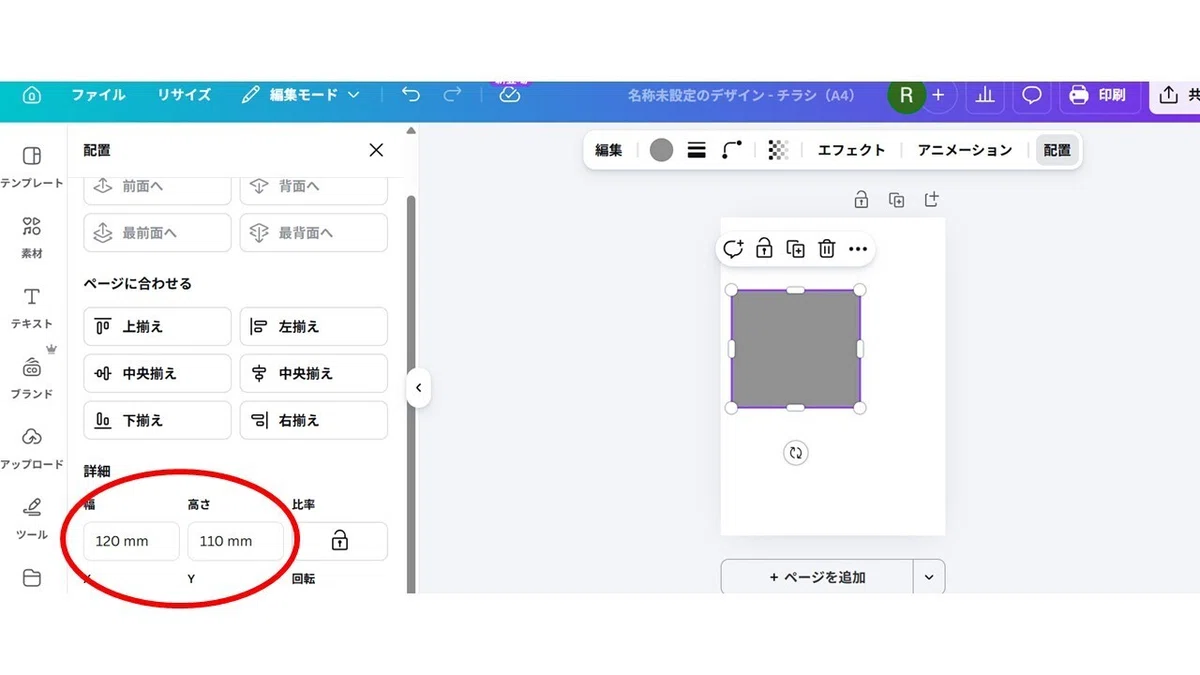This screenshot has width=1200, height=675.
Task: Open the 素材 elements panel
Action: pyautogui.click(x=32, y=237)
